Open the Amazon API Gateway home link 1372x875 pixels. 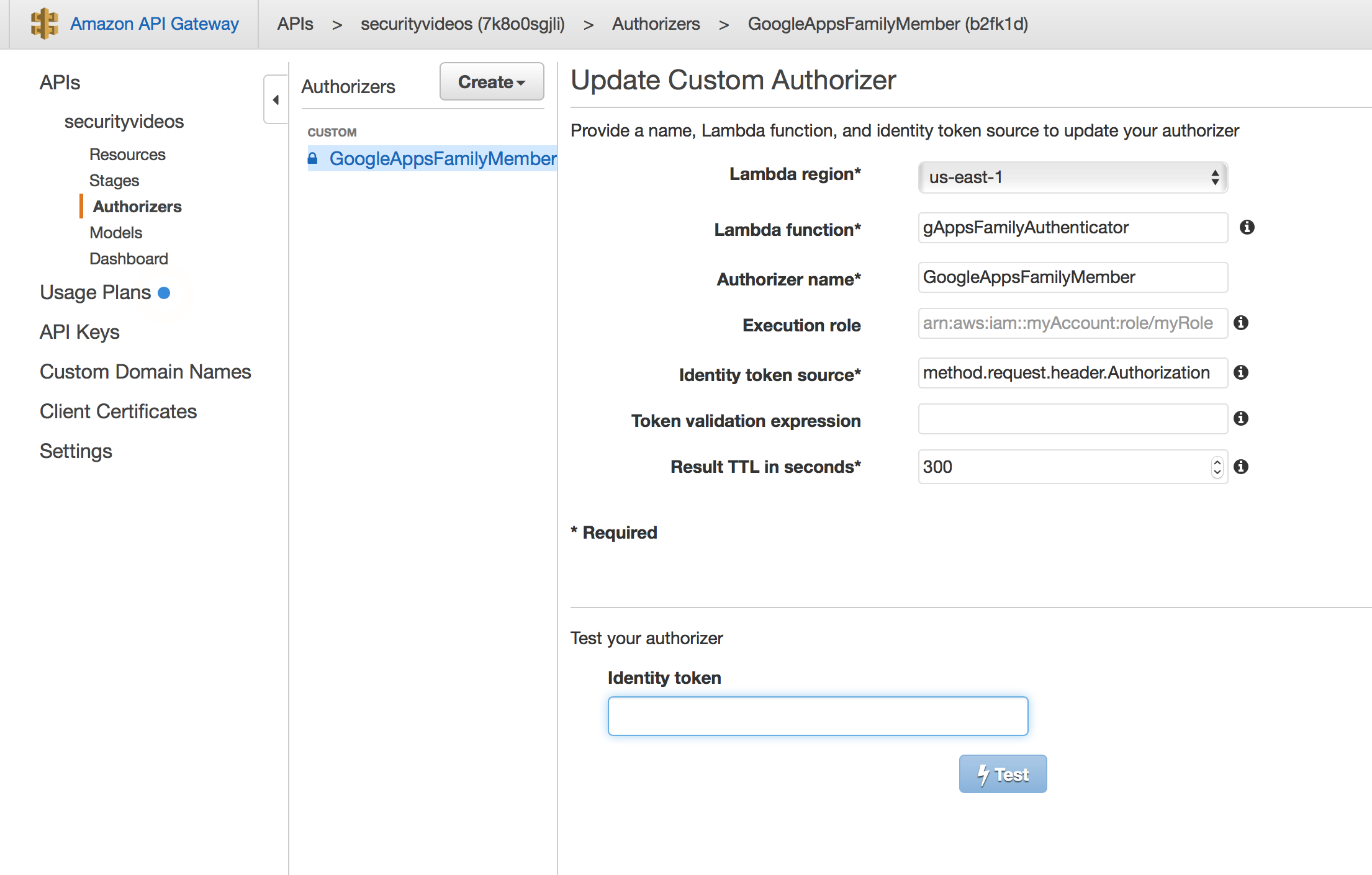(x=154, y=24)
